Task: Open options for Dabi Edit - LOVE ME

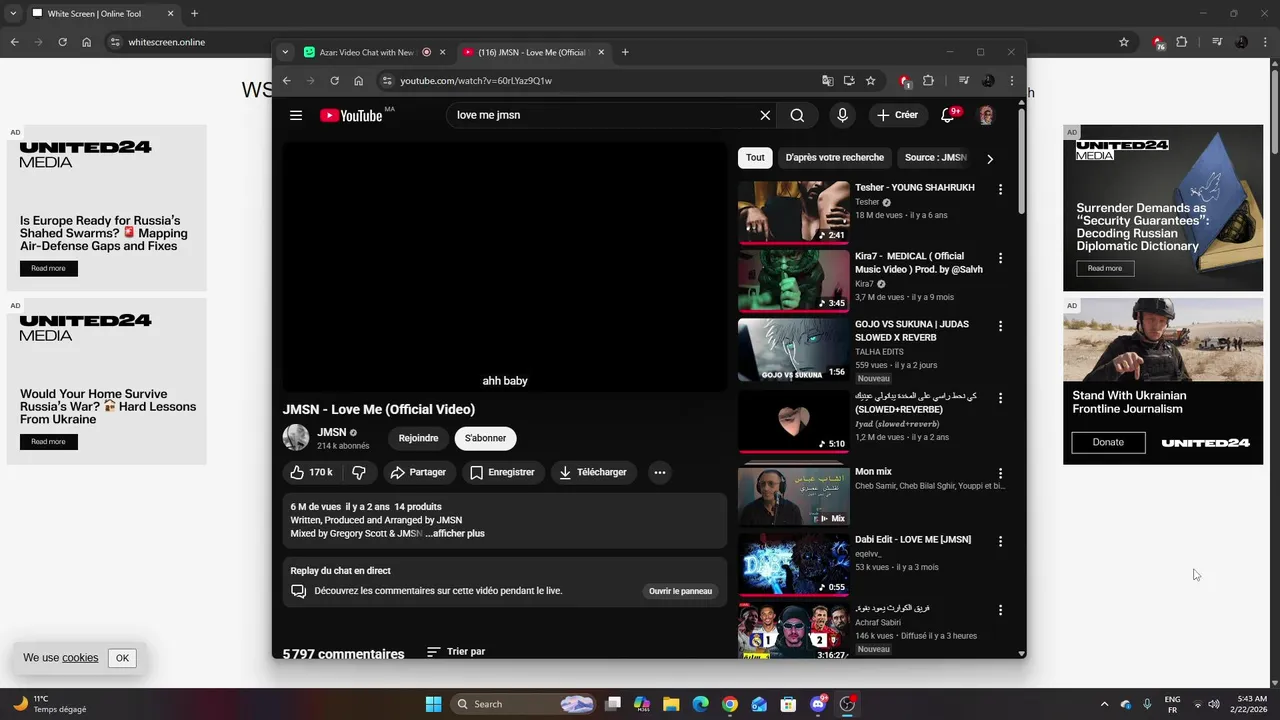Action: click(1000, 541)
